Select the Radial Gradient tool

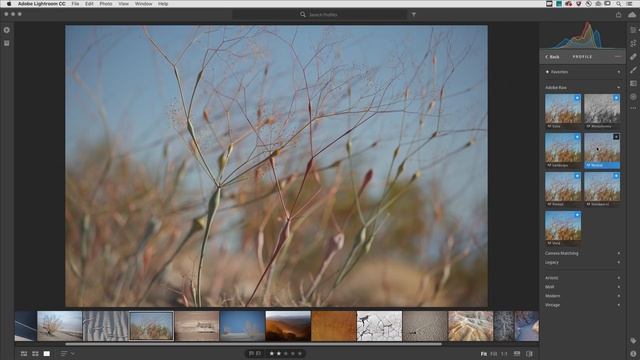[x=633, y=97]
